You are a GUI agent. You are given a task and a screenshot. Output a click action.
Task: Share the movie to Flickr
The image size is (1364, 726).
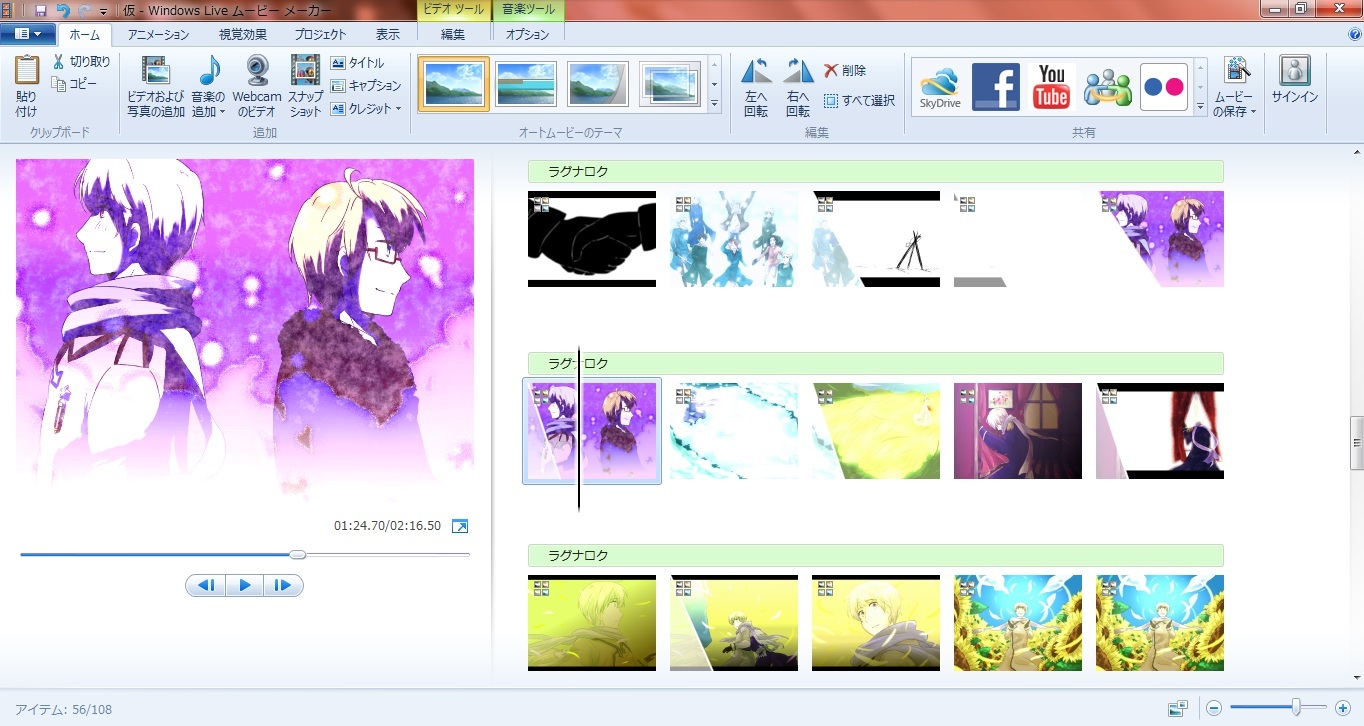(x=1164, y=87)
